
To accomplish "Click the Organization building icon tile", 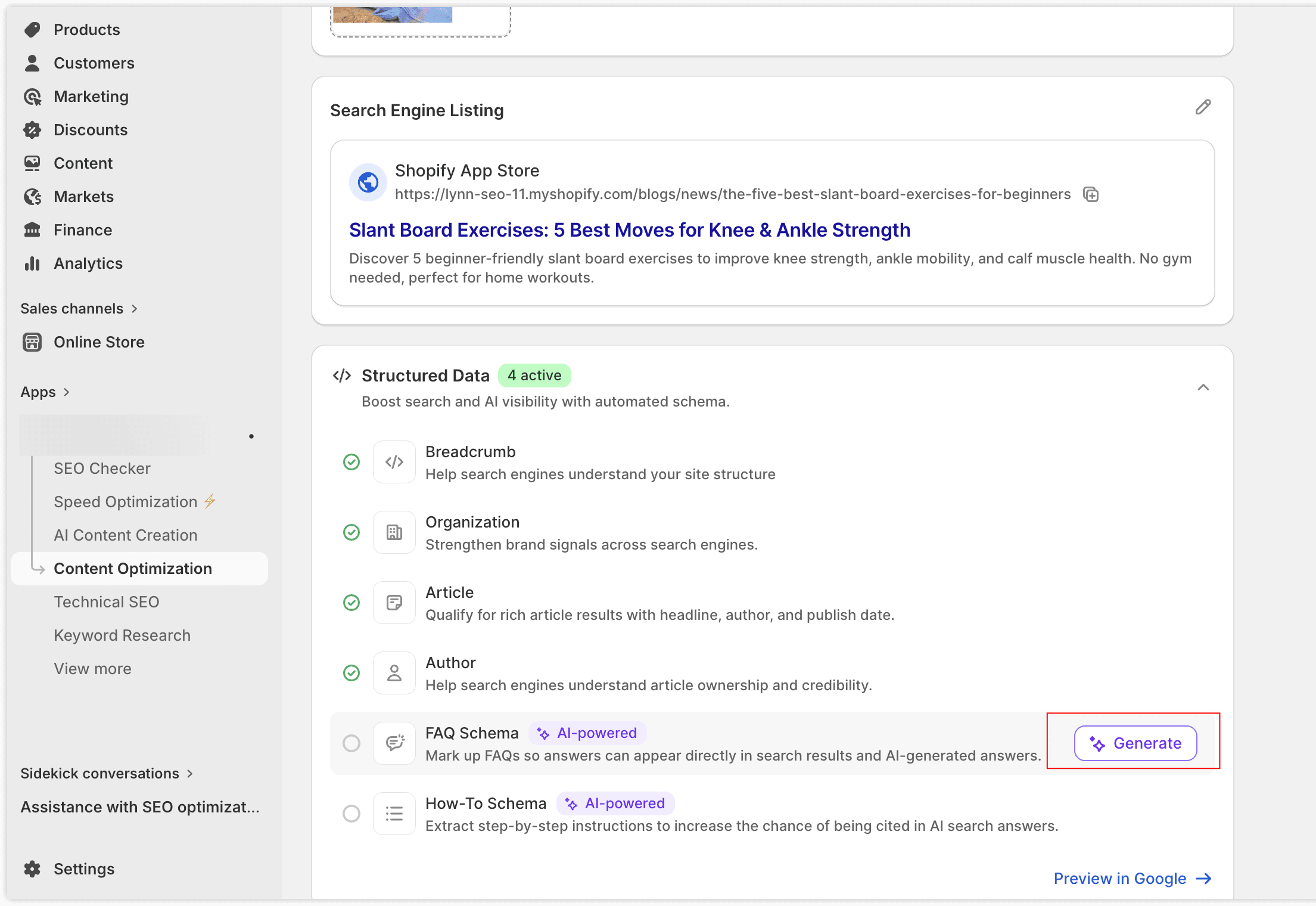I will click(x=394, y=532).
